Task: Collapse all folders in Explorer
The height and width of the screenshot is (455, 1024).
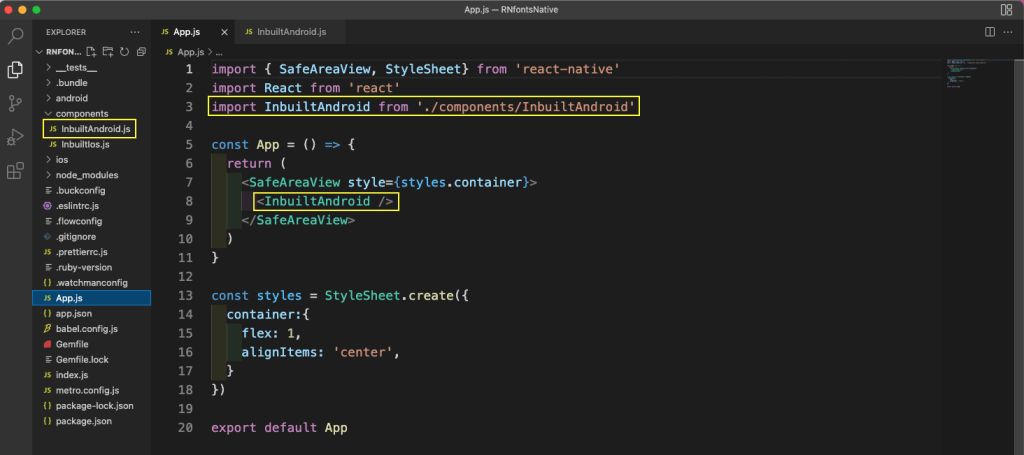Action: 140,51
